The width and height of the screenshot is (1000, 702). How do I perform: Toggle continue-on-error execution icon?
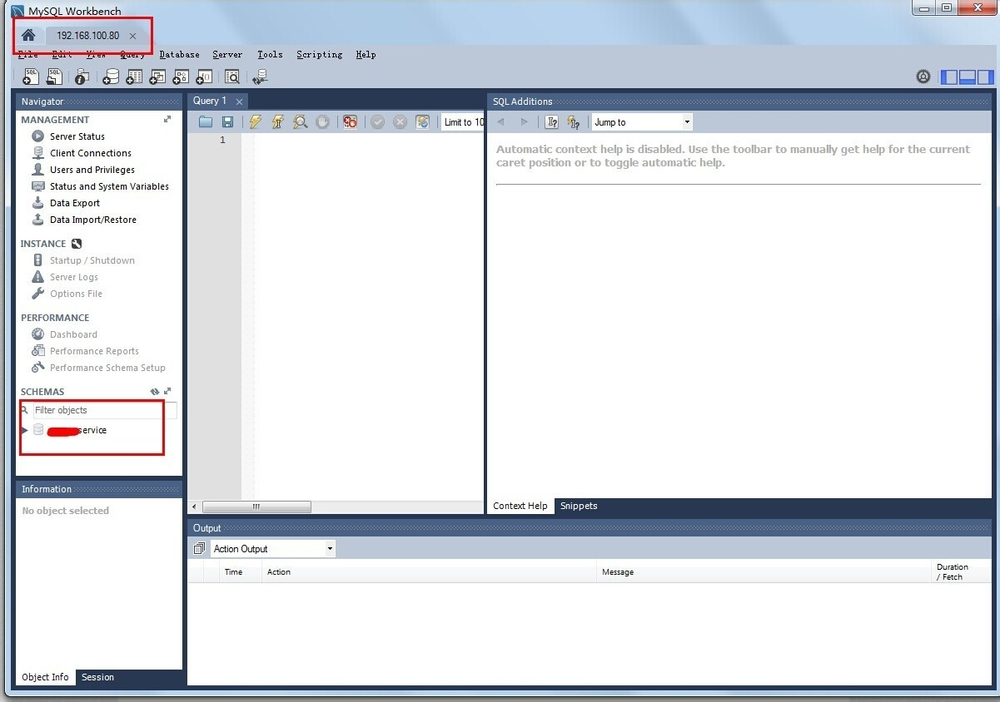(349, 122)
